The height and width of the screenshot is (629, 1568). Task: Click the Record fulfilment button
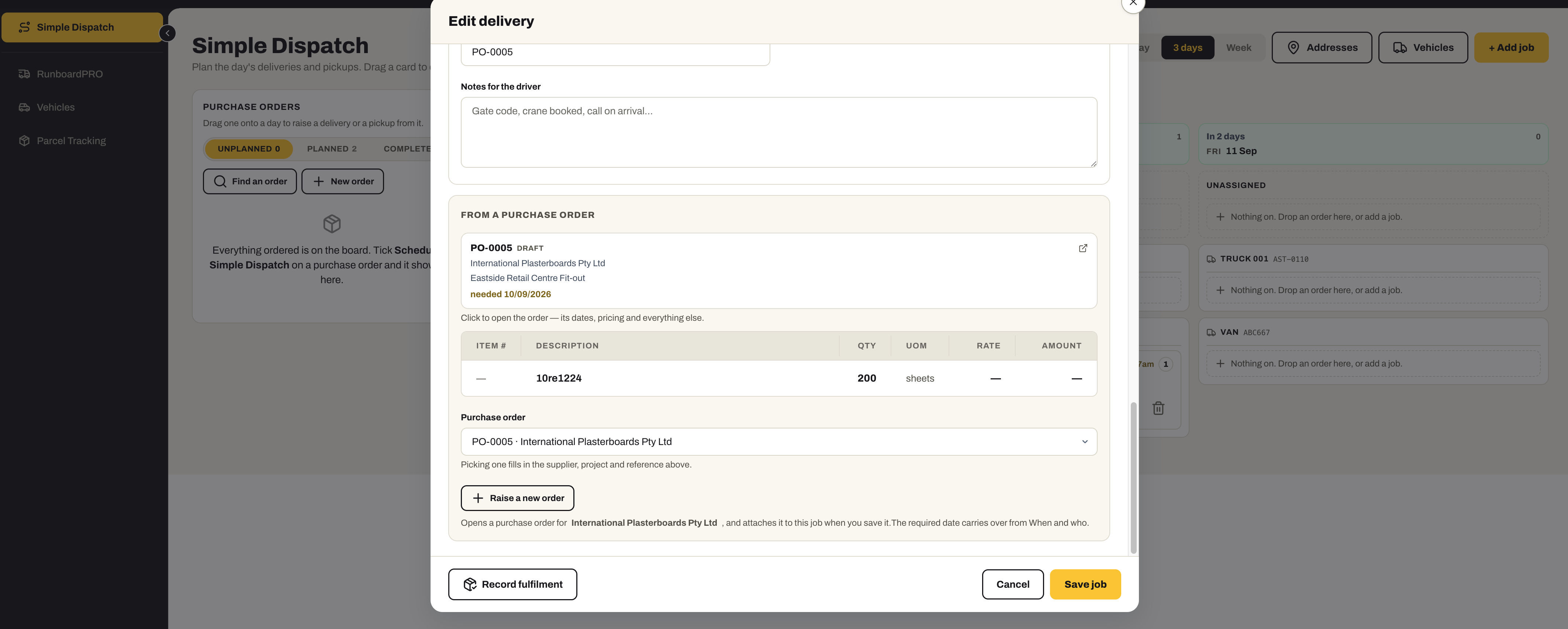[512, 585]
